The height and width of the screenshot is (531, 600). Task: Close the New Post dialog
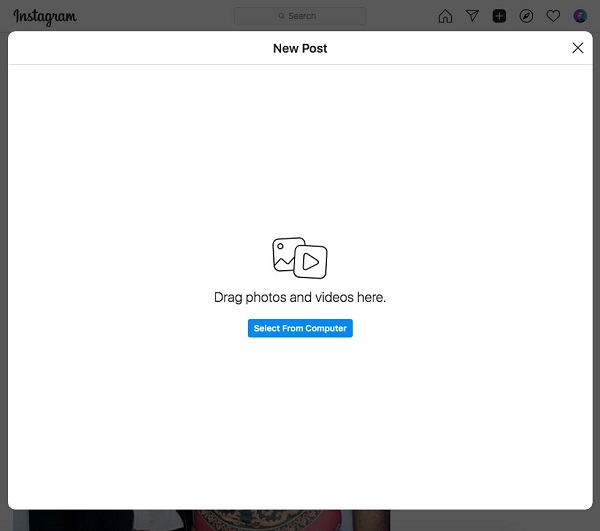point(577,48)
